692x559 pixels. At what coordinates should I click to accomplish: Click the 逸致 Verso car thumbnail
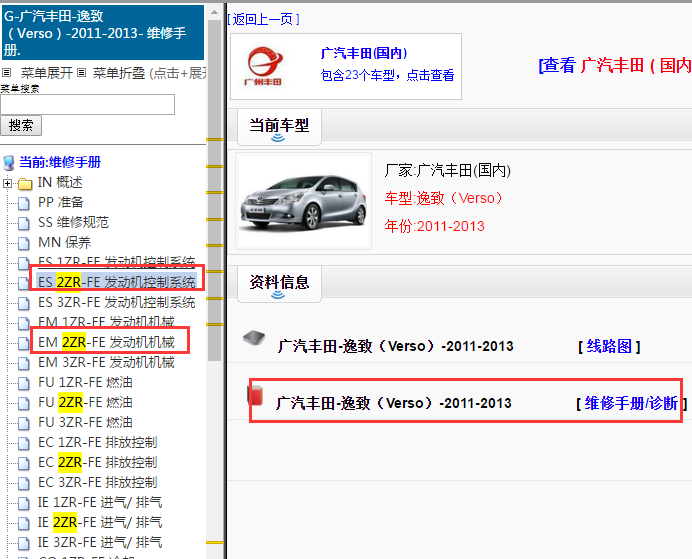coord(304,201)
